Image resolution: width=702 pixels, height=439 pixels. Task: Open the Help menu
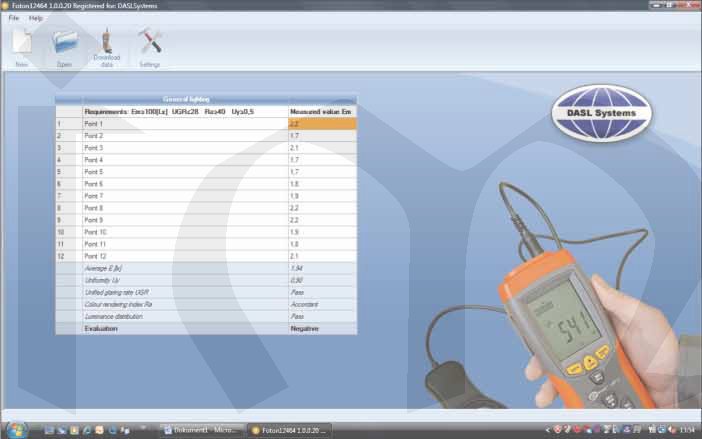click(x=36, y=18)
